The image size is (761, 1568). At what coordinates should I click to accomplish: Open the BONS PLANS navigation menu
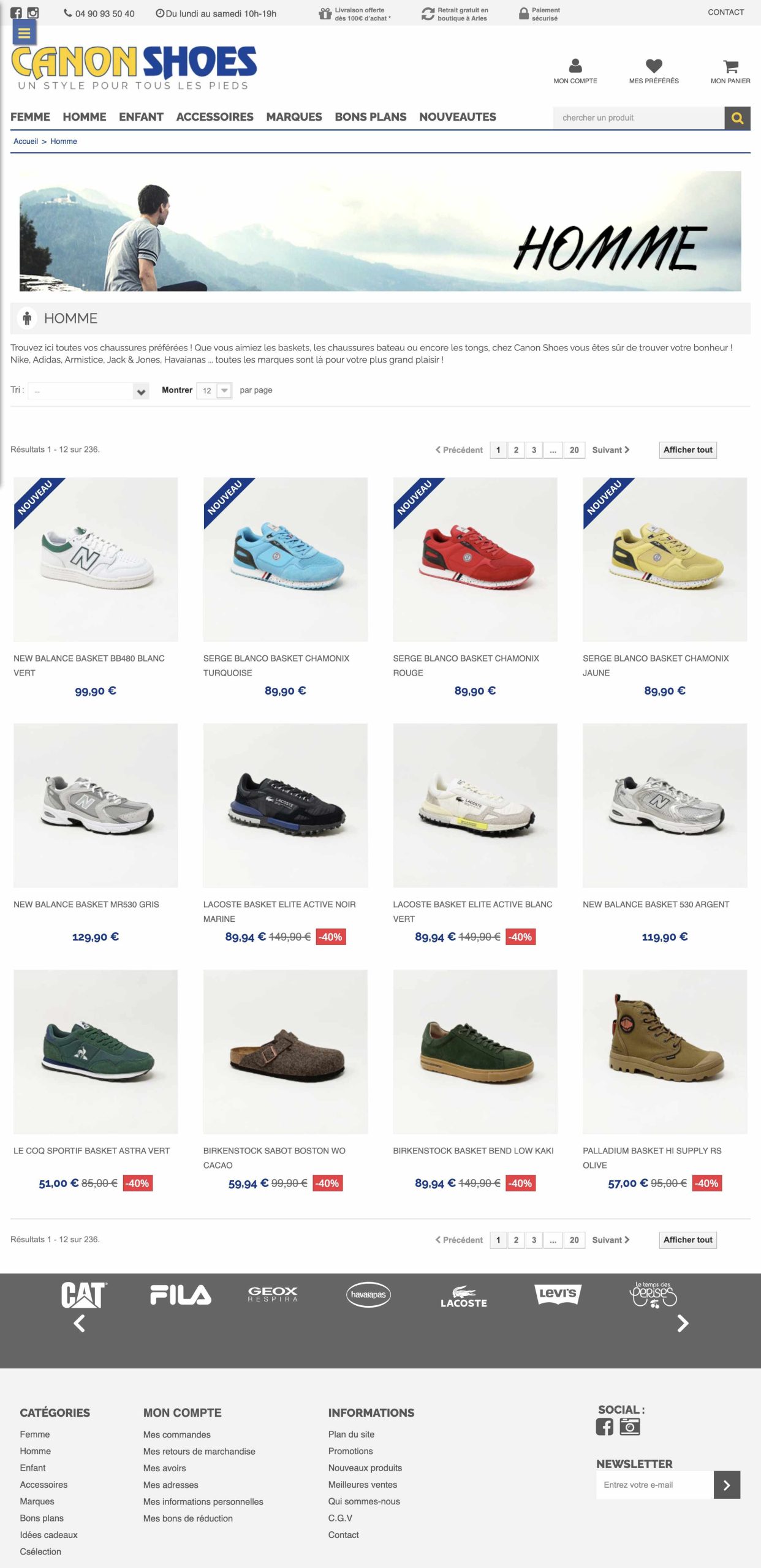[370, 117]
